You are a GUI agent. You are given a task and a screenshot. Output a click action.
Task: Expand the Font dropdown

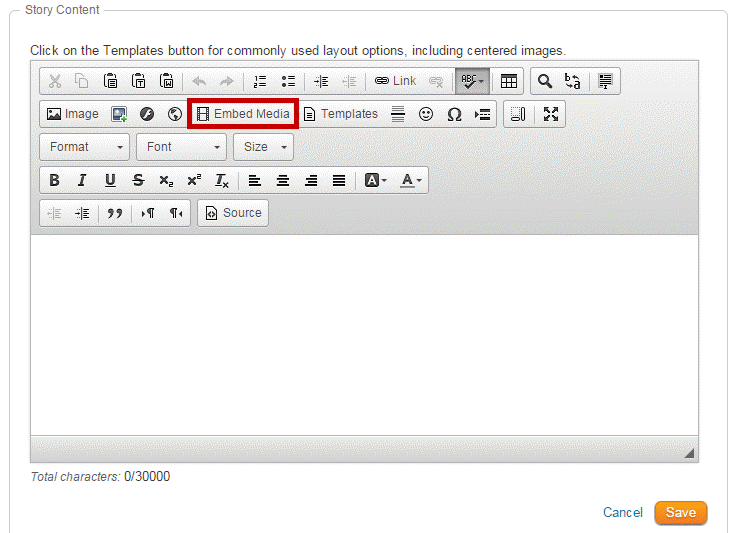[181, 147]
